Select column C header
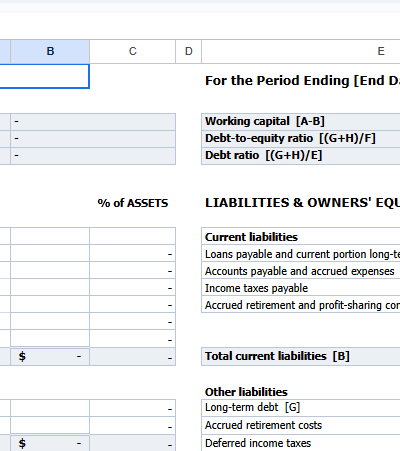The height and width of the screenshot is (451, 400). [133, 51]
